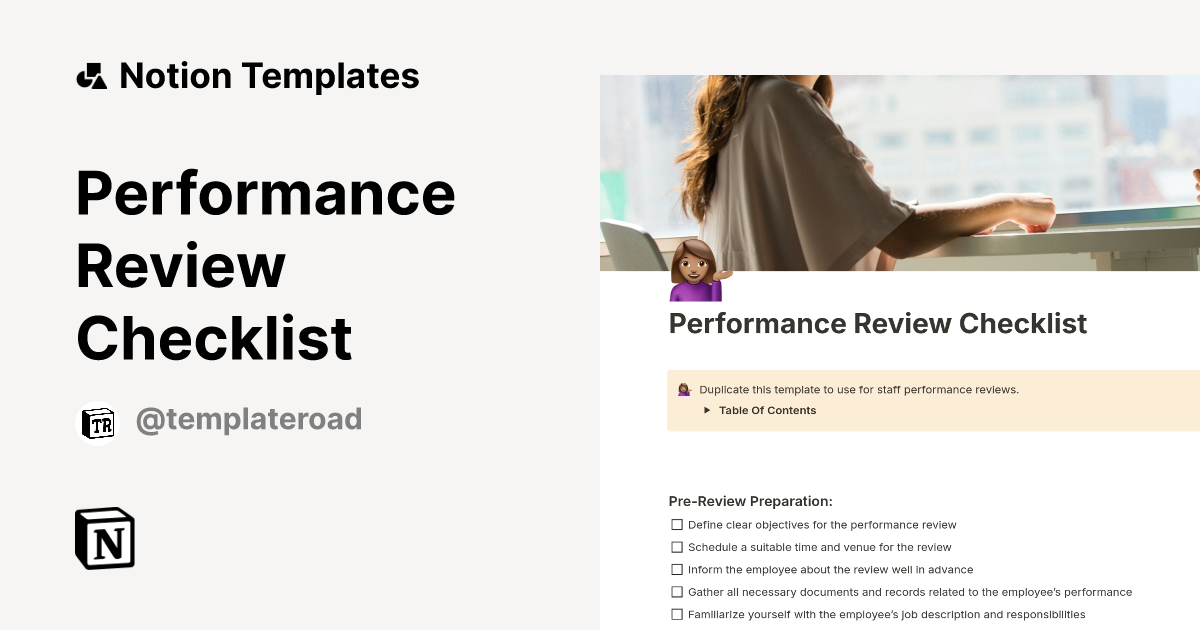Screen dimensions: 1200x630
Task: Check "Inform the employee about the review" box
Action: 677,569
